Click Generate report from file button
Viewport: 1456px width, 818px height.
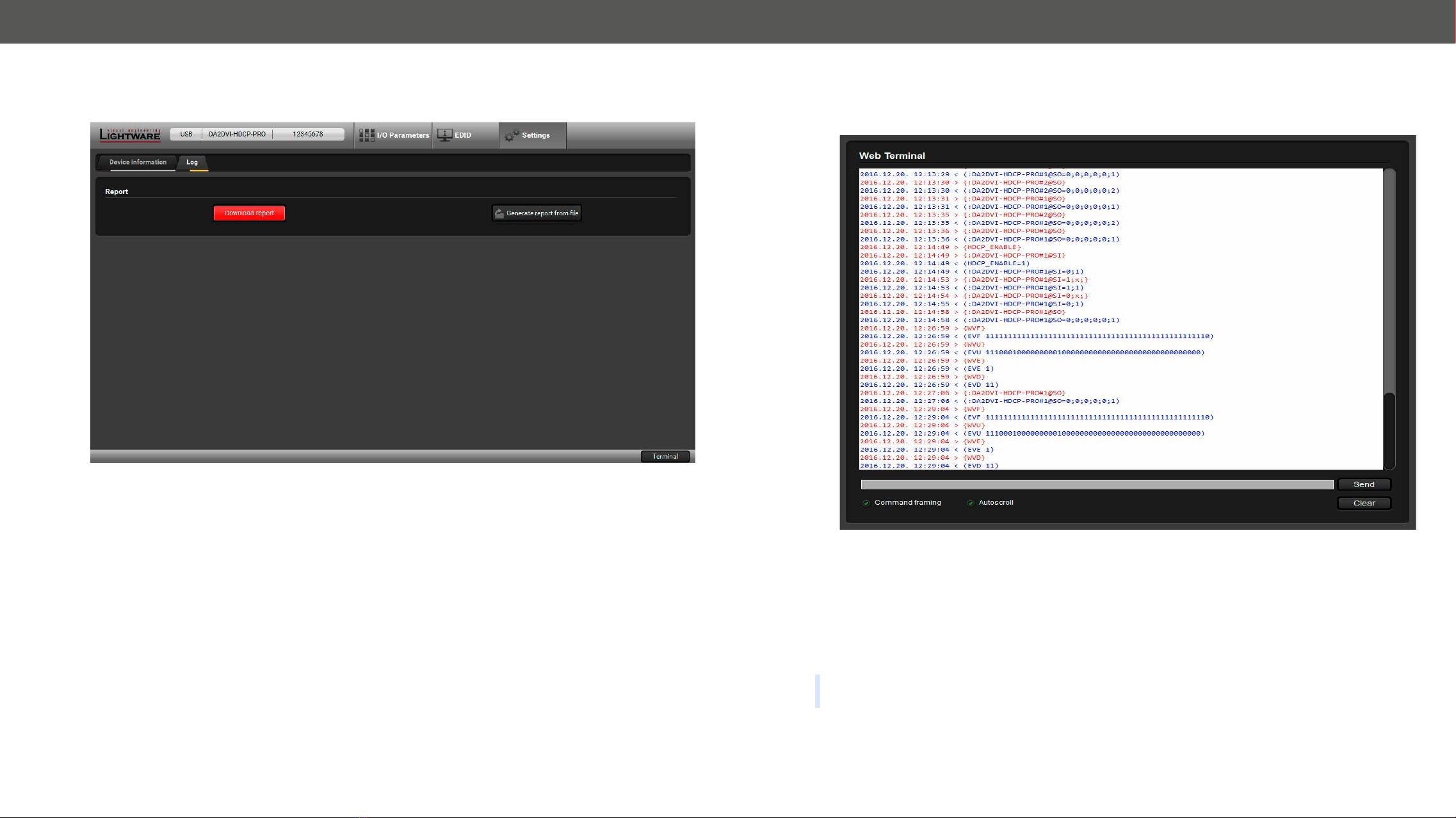coord(537,213)
